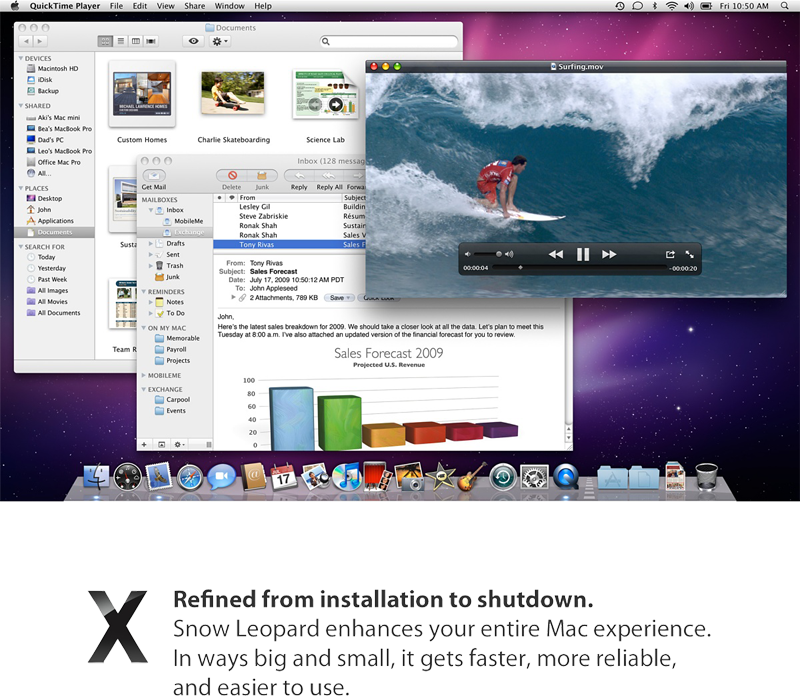Viewport: 800px width, 696px height.
Task: Open Spotlight search in menu bar
Action: 784,6
